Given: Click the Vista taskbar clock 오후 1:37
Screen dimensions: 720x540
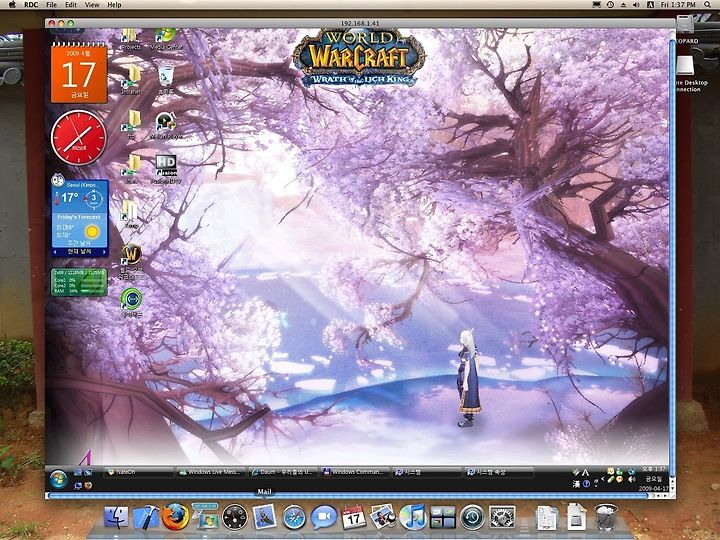Looking at the screenshot, I should pos(653,469).
